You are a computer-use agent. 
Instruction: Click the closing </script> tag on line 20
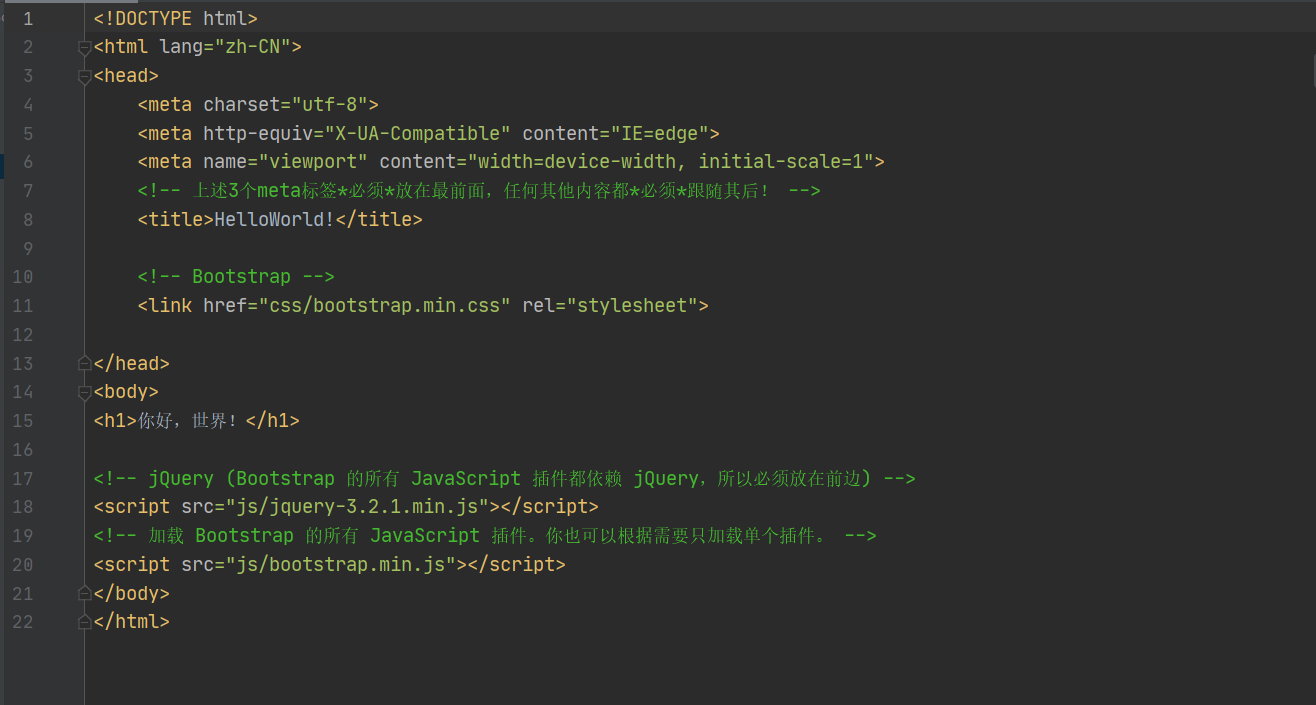tap(516, 565)
